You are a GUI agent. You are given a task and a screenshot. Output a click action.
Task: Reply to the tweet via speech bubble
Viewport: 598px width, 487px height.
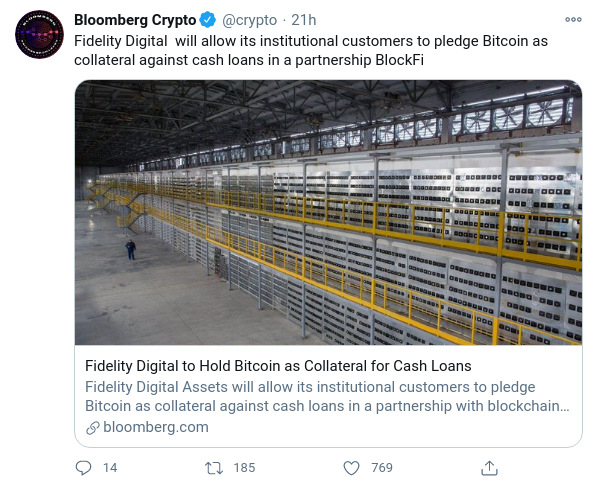coord(83,468)
